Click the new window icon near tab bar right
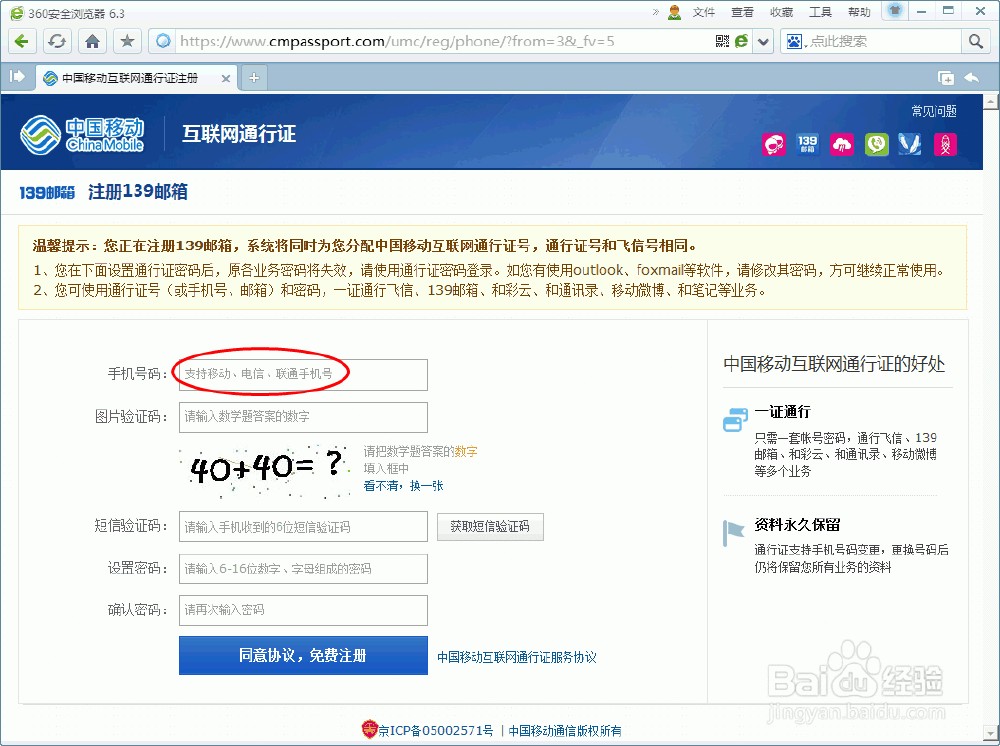 click(946, 78)
